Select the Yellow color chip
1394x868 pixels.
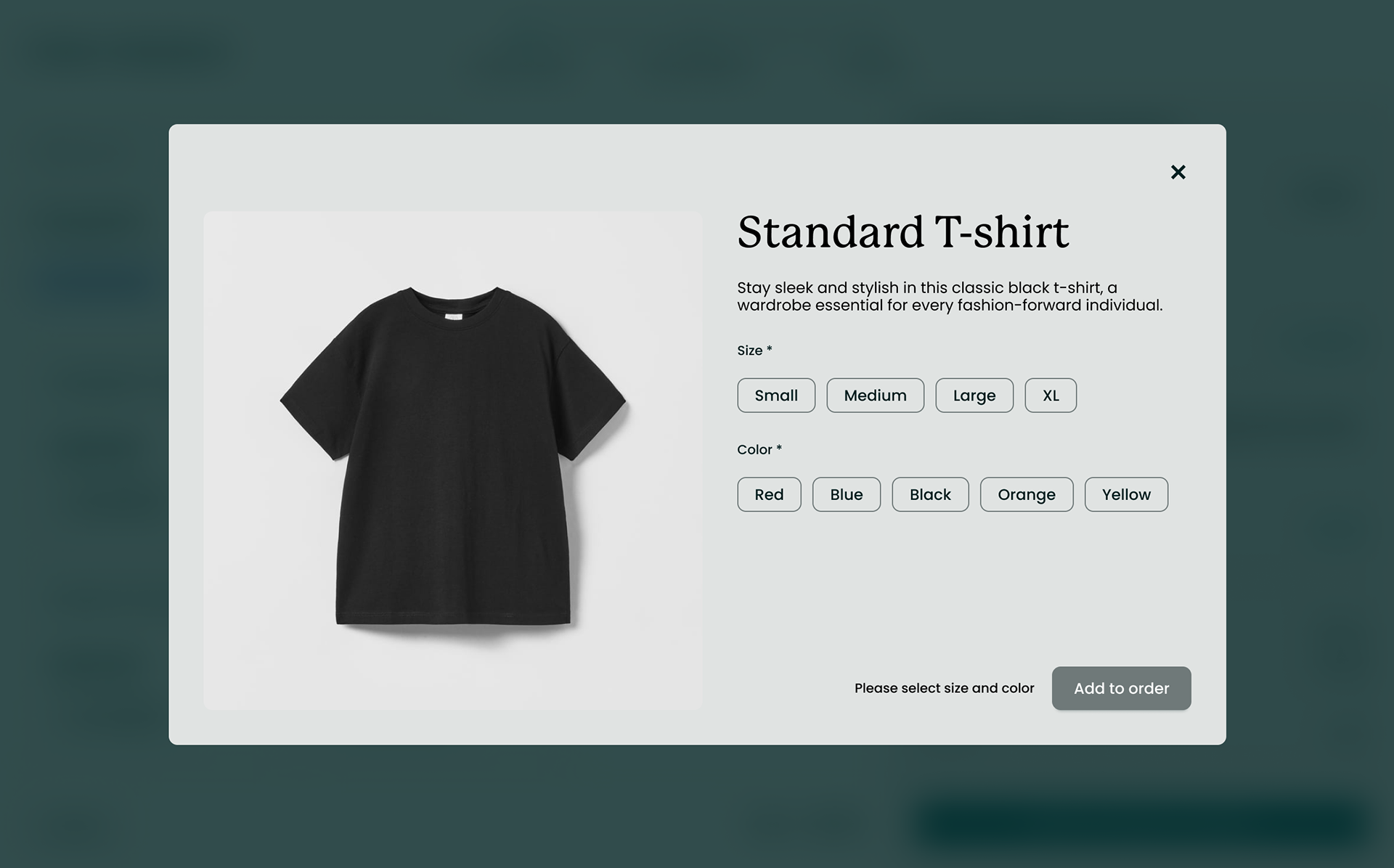click(x=1126, y=494)
